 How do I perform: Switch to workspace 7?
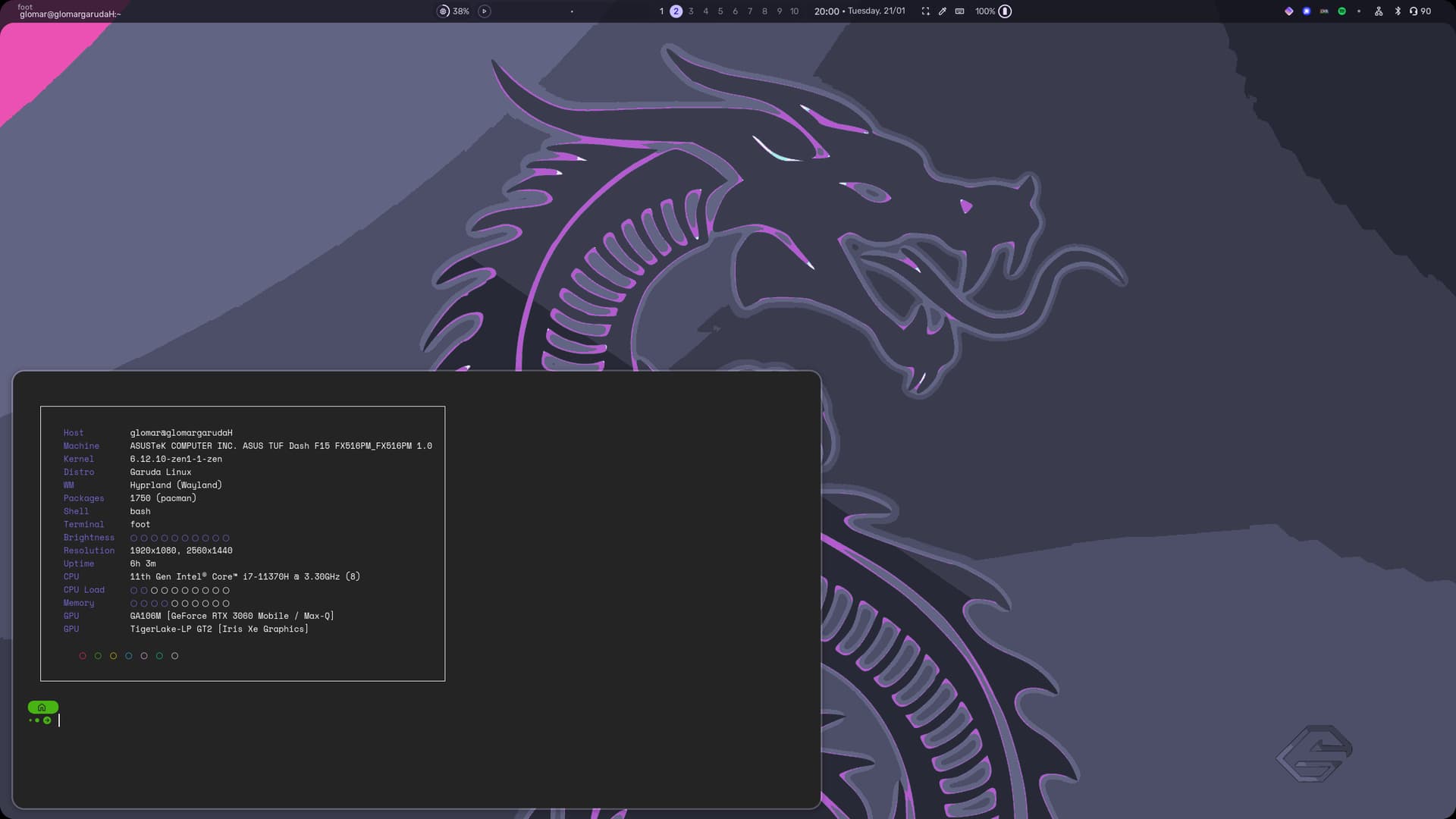750,11
